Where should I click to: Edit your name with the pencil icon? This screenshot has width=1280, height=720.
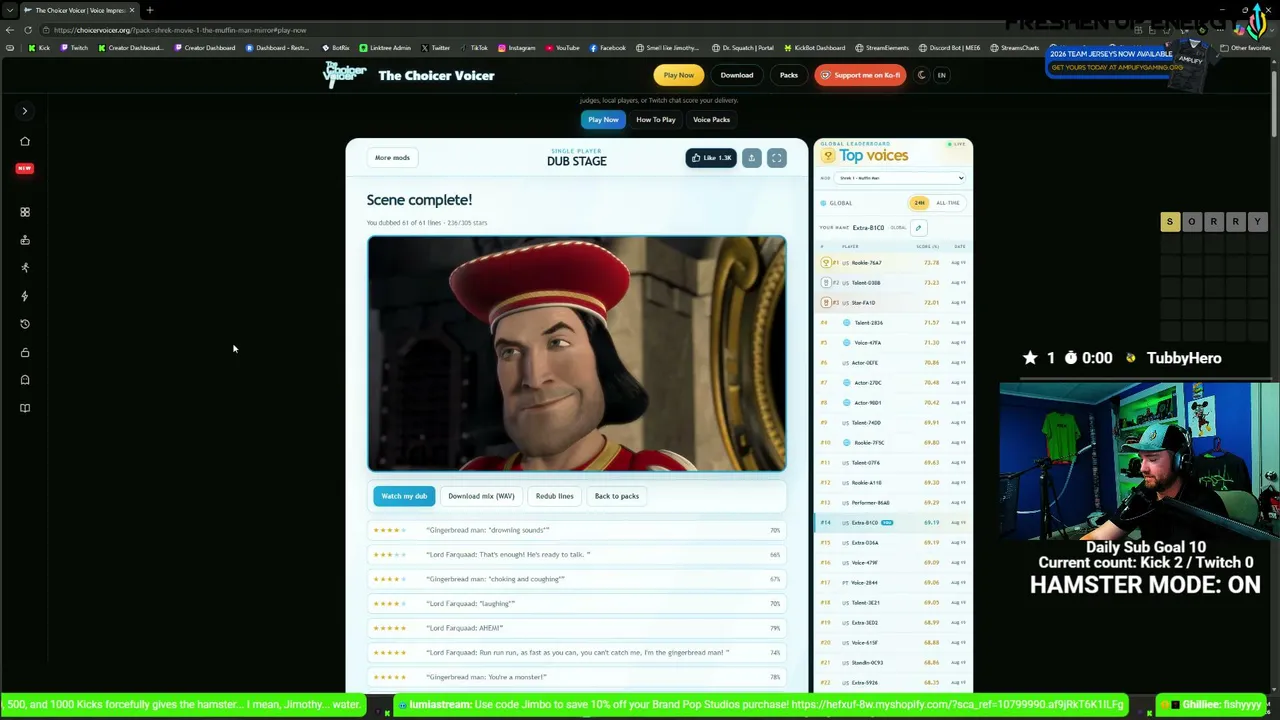(918, 228)
